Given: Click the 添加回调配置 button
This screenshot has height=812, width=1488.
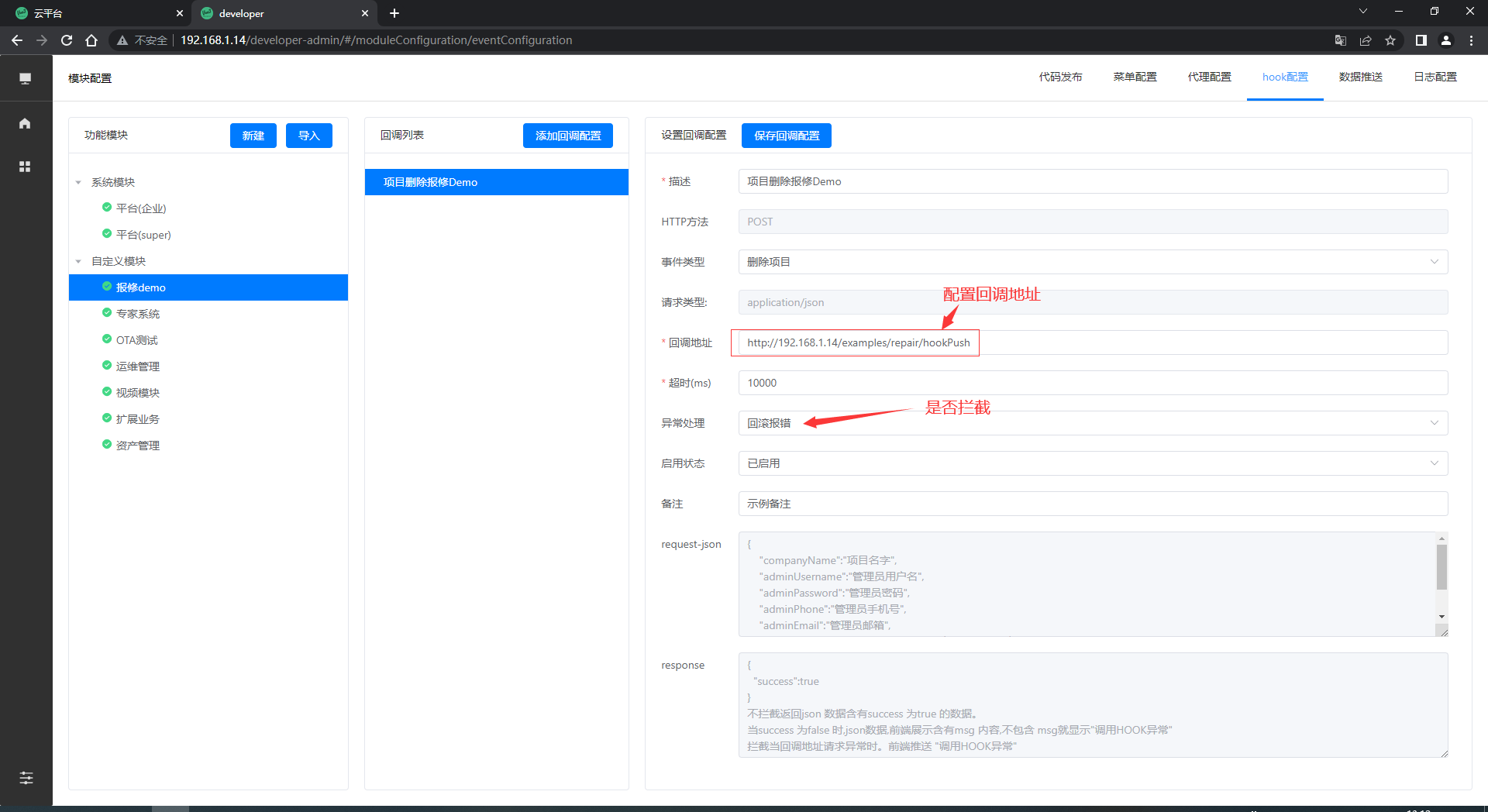Looking at the screenshot, I should [567, 136].
